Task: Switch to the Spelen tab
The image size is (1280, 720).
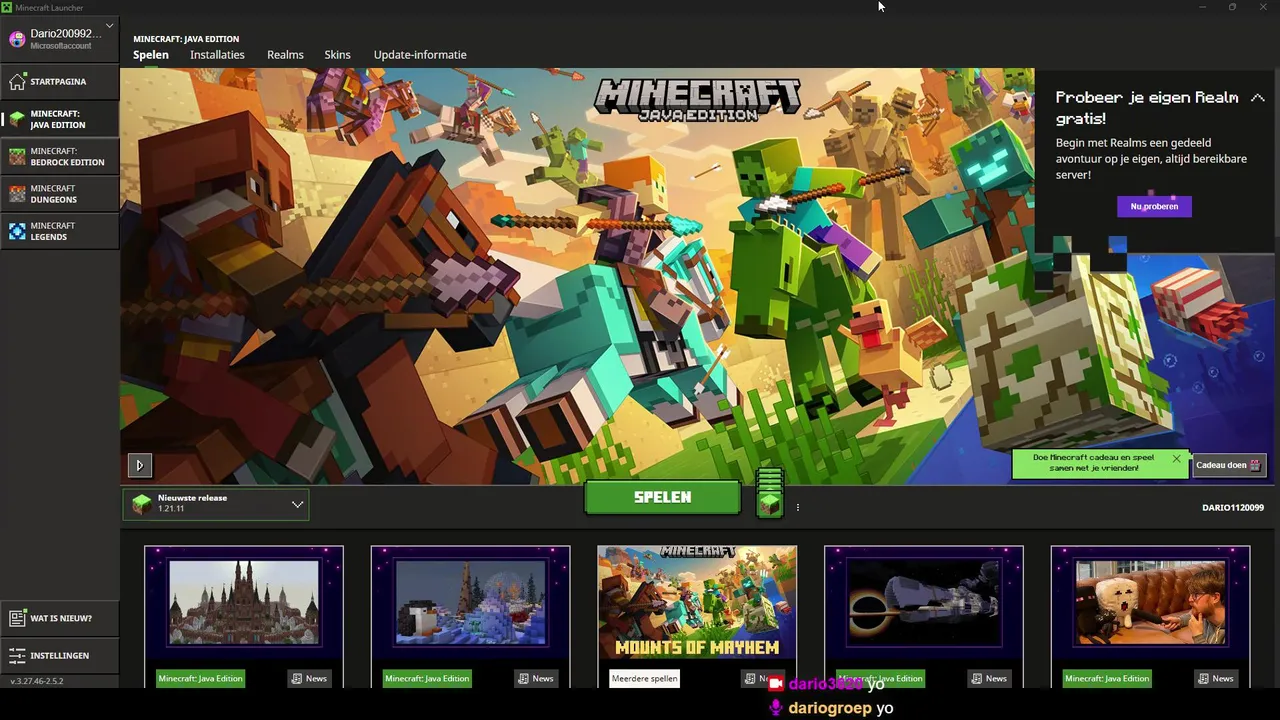Action: 151,55
